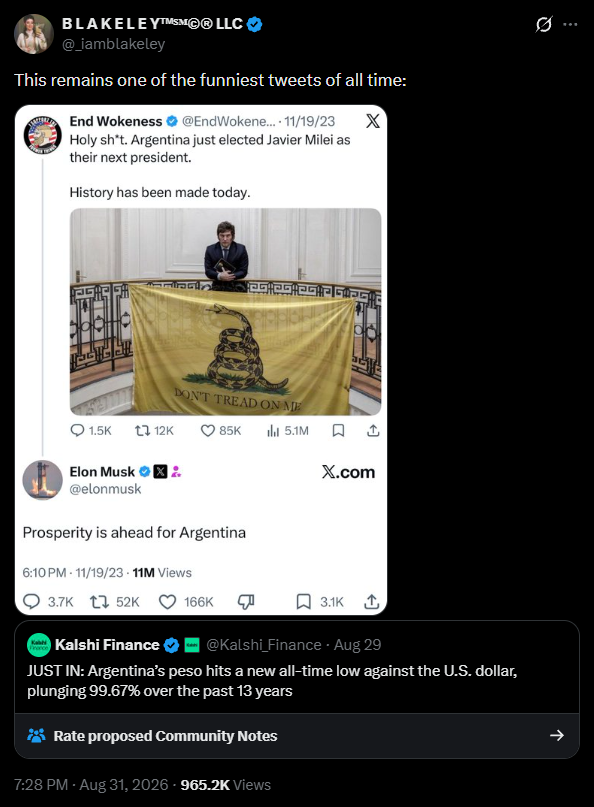Viewport: 594px width, 807px height.
Task: Click the Community Notes people icon
Action: (36, 736)
